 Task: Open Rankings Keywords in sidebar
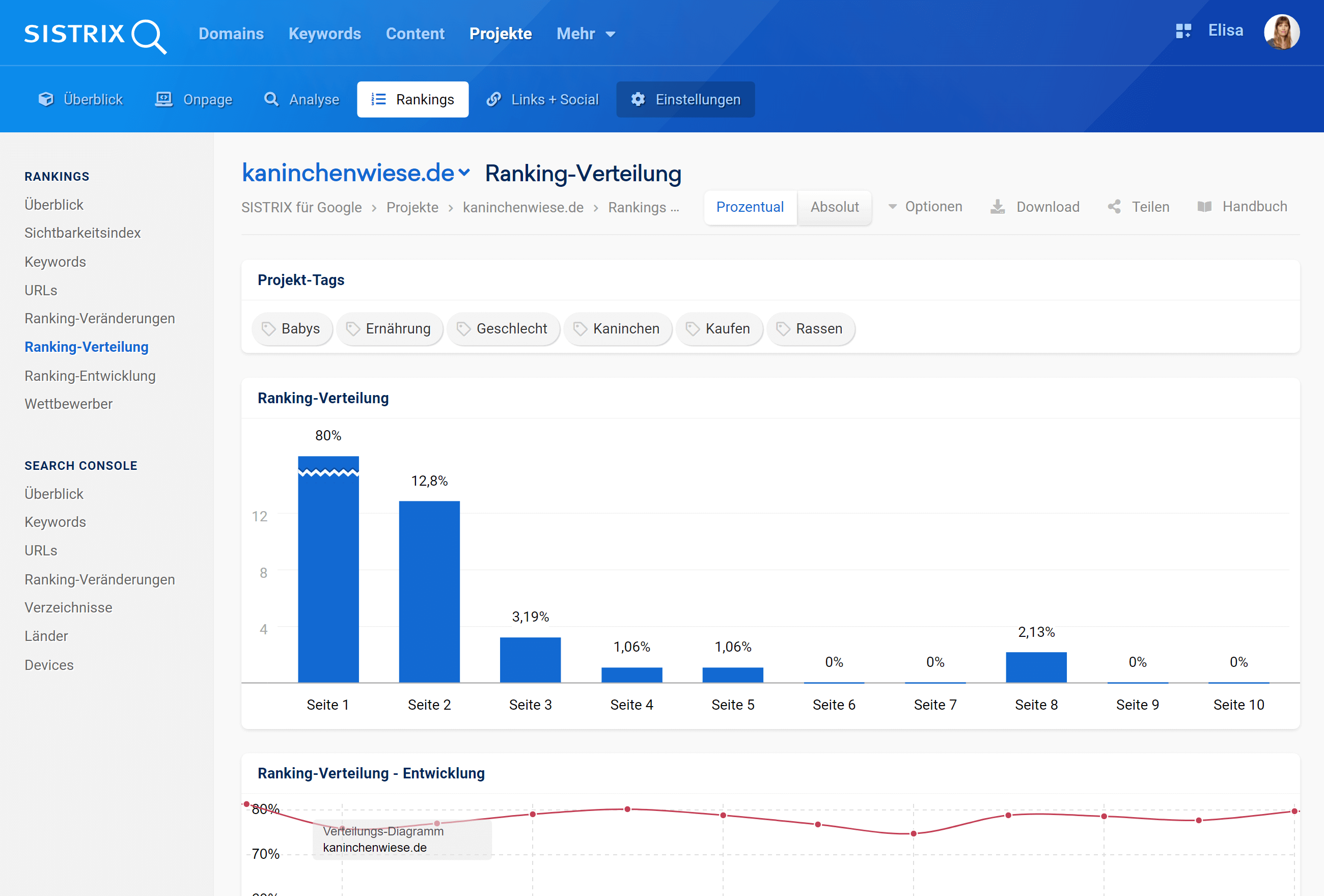point(56,262)
